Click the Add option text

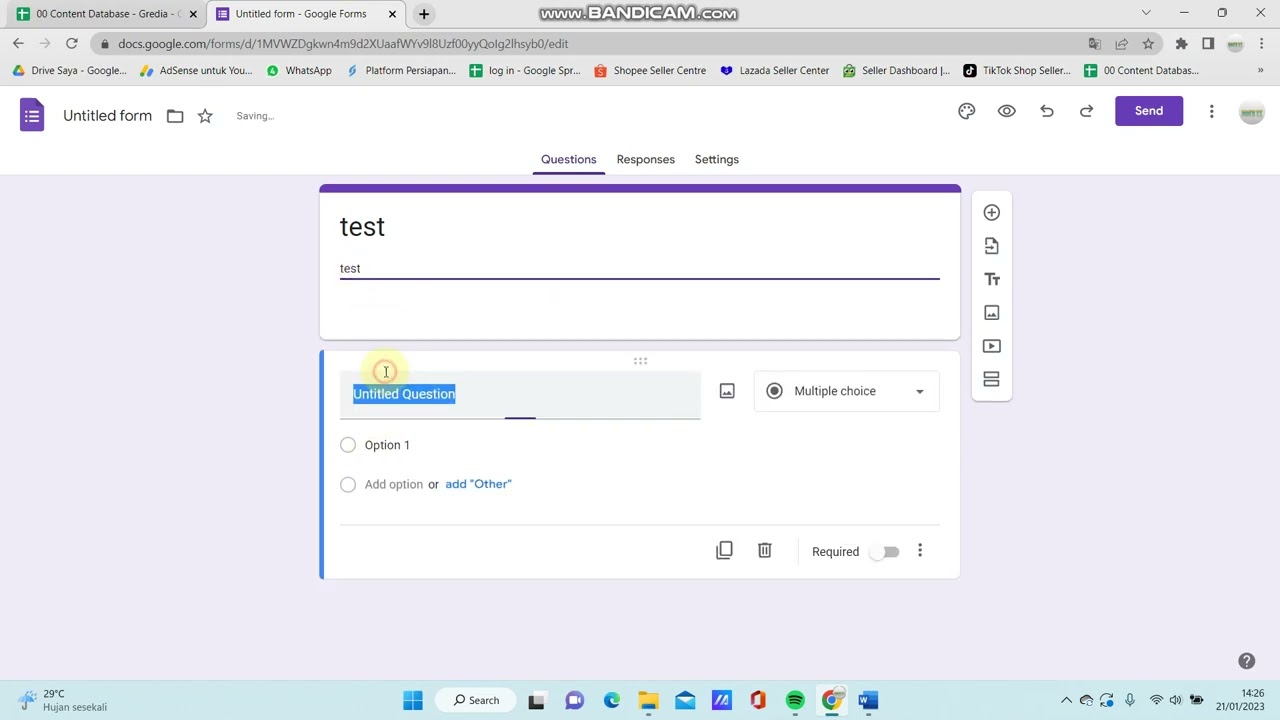[393, 484]
